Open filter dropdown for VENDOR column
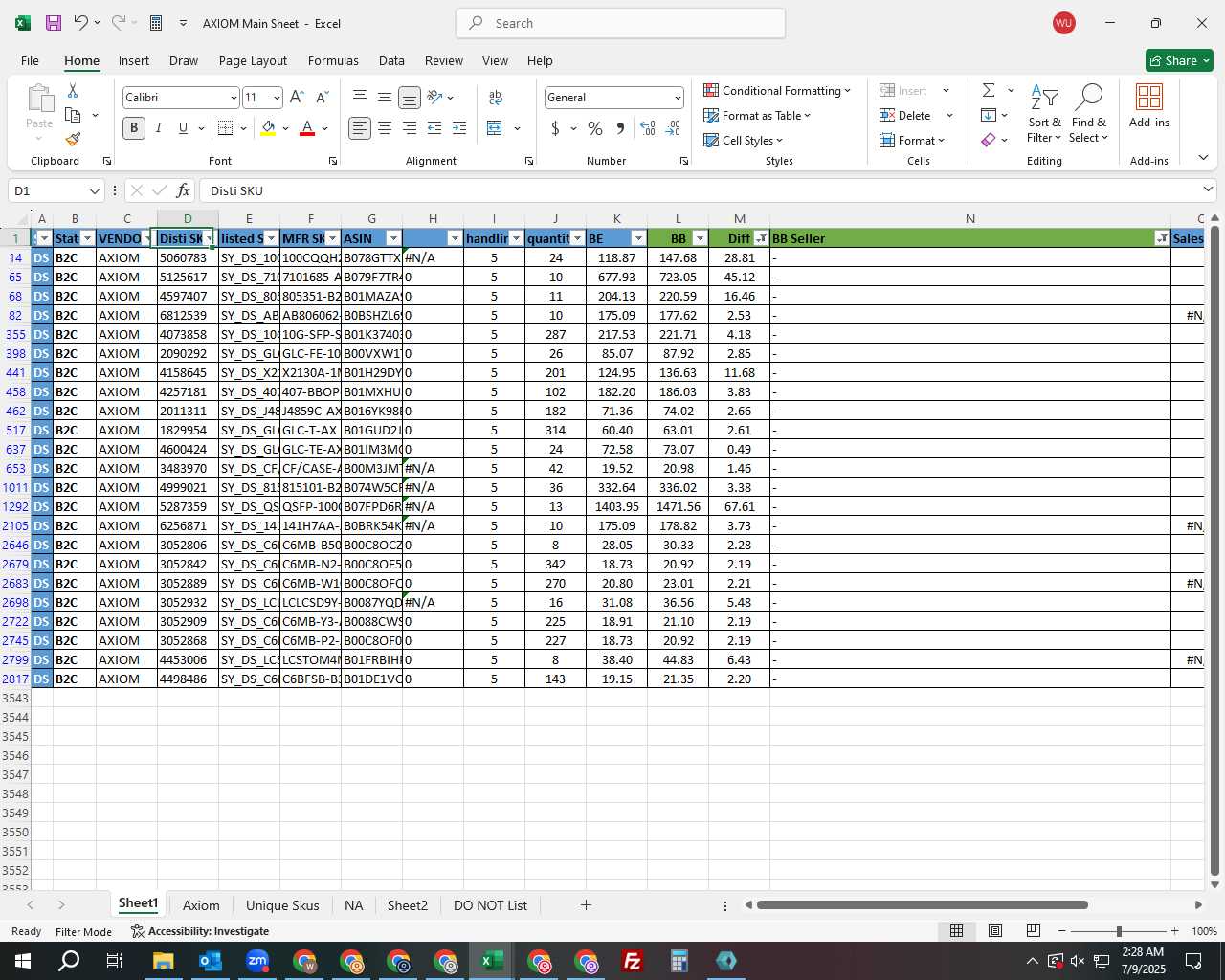Viewport: 1225px width, 980px height. pos(148,238)
